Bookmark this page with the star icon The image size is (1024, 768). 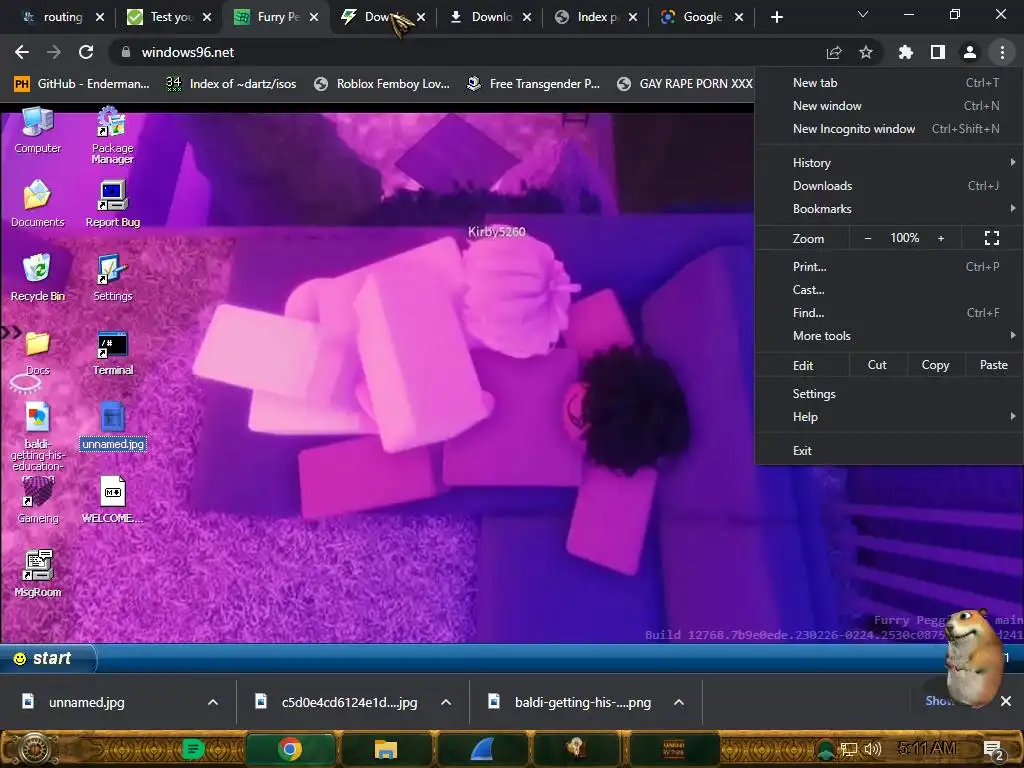pos(866,52)
